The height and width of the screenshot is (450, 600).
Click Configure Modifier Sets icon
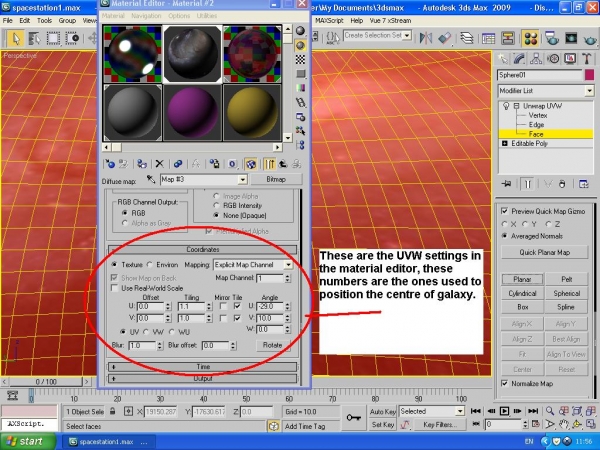point(584,184)
